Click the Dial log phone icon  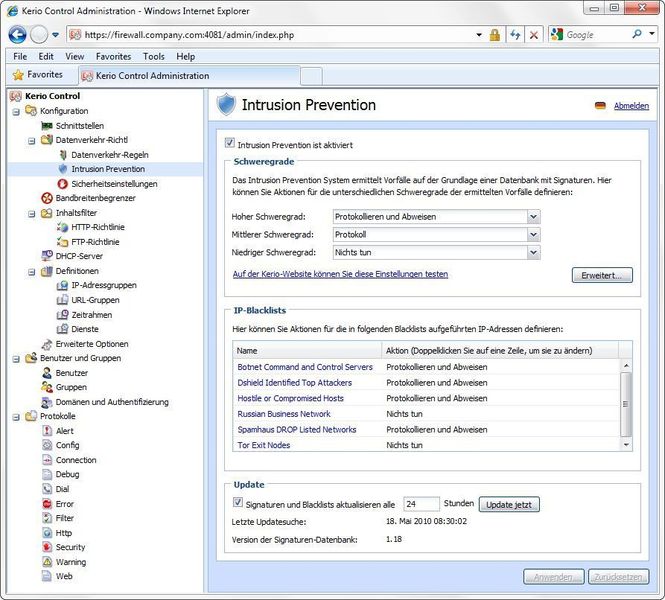coord(47,489)
